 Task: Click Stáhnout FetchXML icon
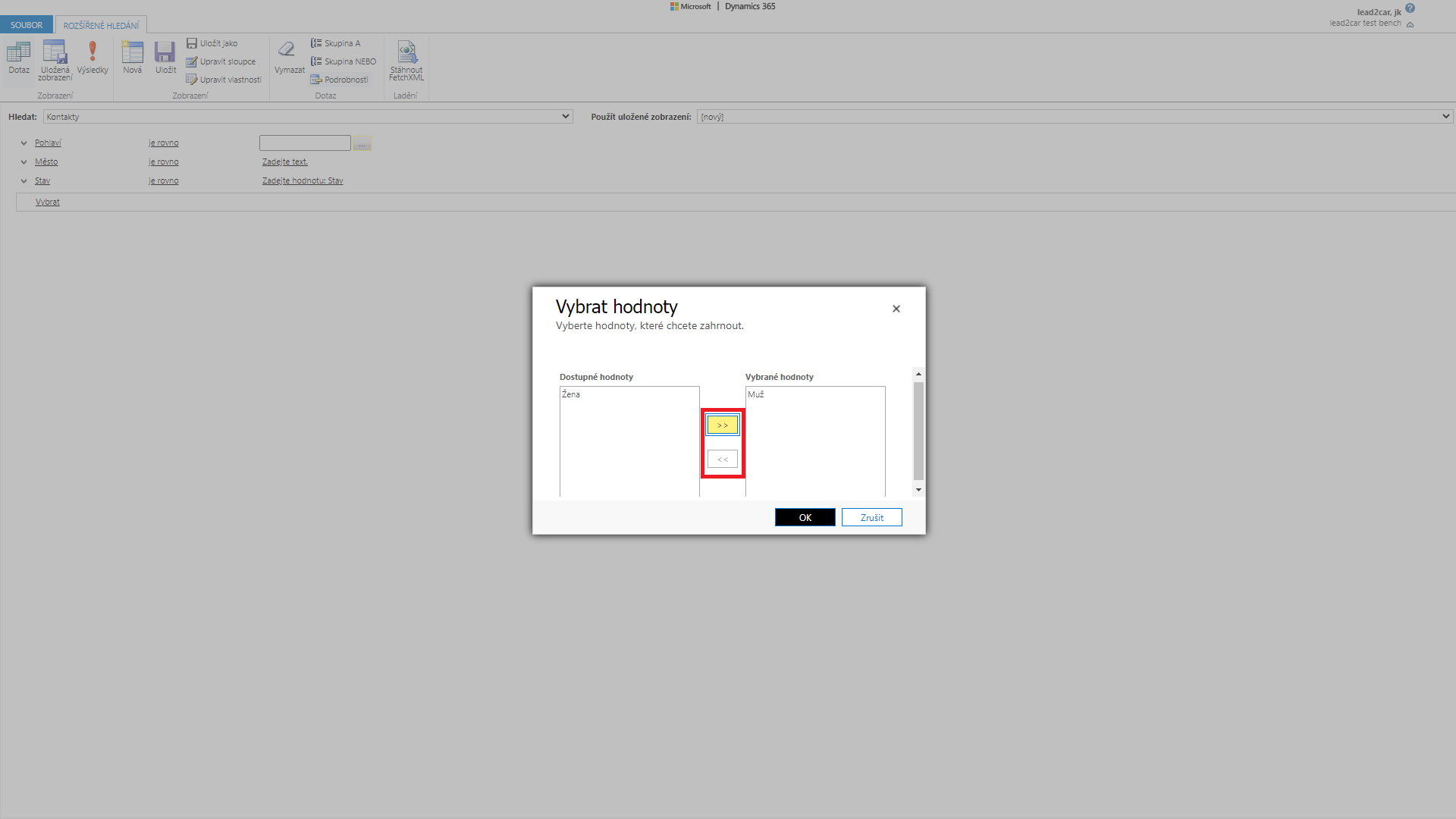tap(406, 53)
